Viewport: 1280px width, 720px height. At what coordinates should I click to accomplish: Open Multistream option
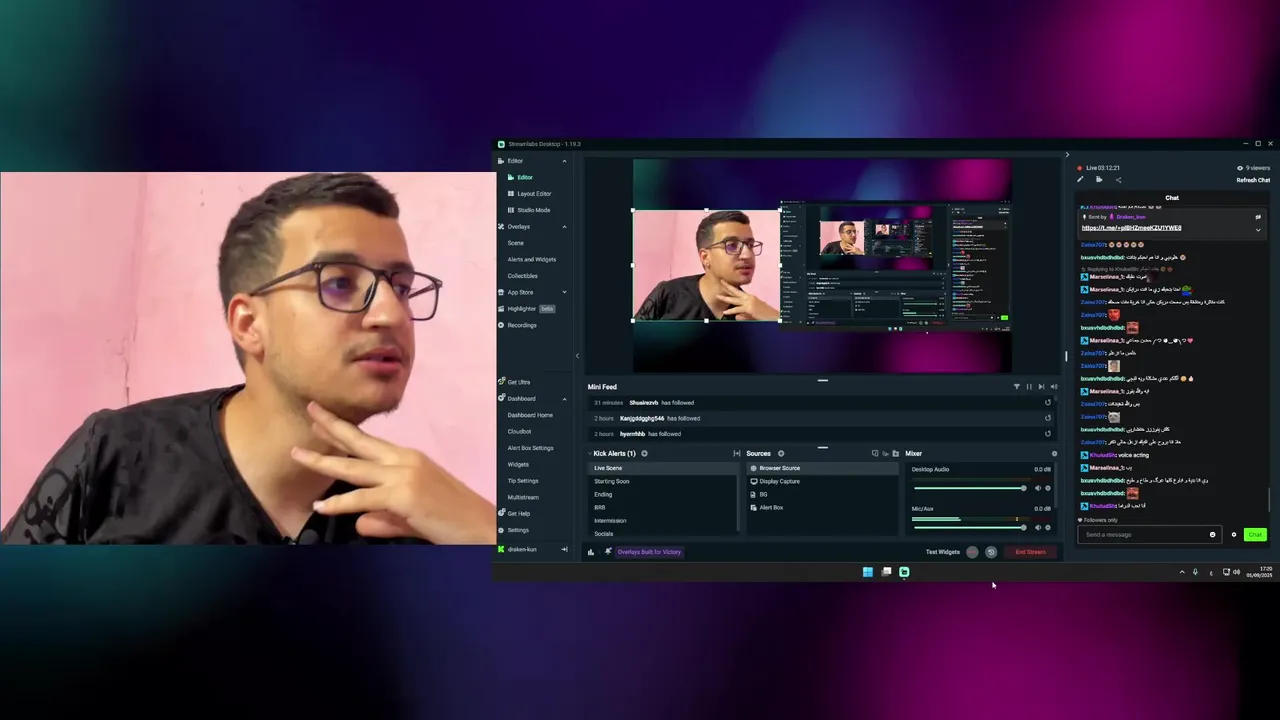523,497
